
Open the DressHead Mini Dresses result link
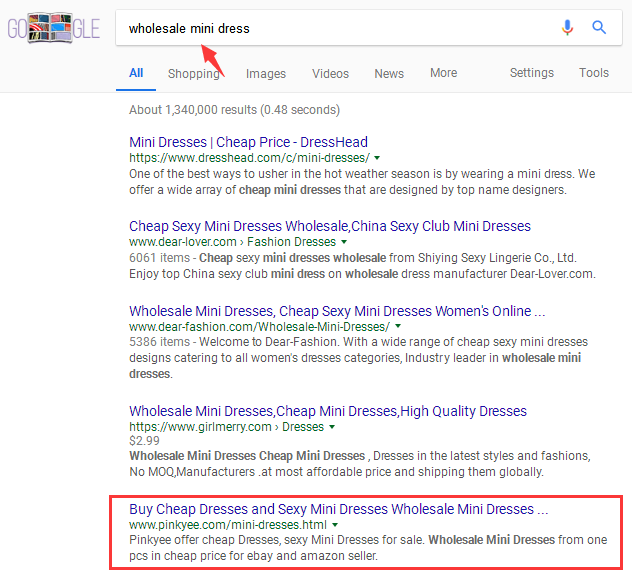[x=248, y=142]
